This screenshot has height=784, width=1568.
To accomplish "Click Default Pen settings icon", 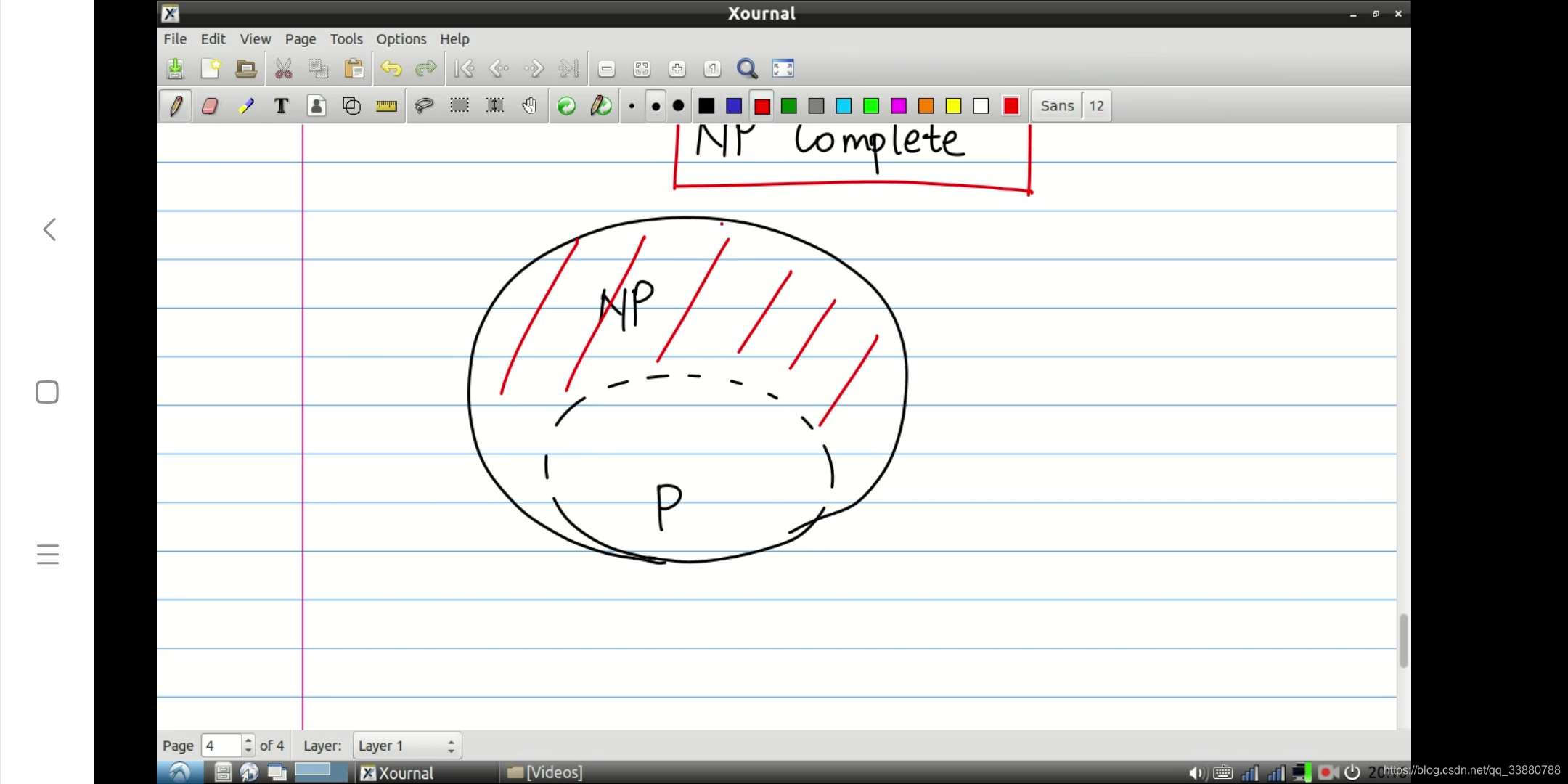I will [601, 106].
